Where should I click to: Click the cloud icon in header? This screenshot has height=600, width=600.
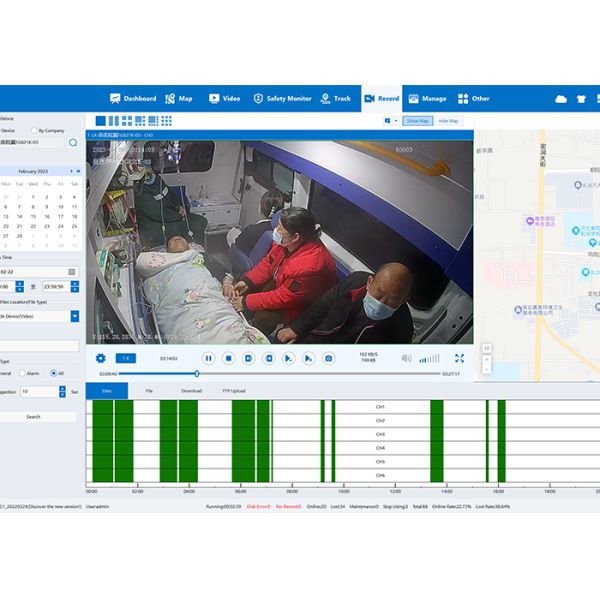tap(561, 99)
